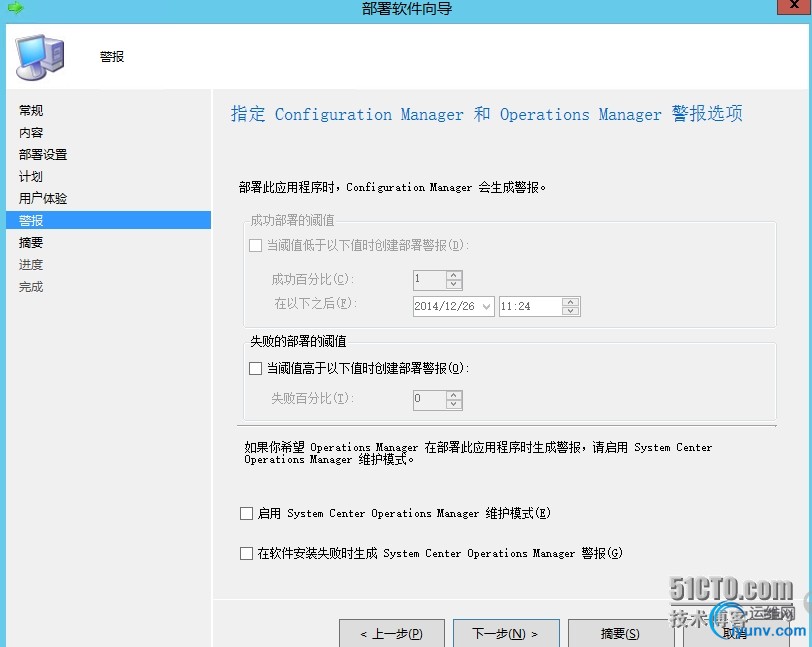Switch to the 用户体验 step
The width and height of the screenshot is (812, 647).
coord(43,198)
